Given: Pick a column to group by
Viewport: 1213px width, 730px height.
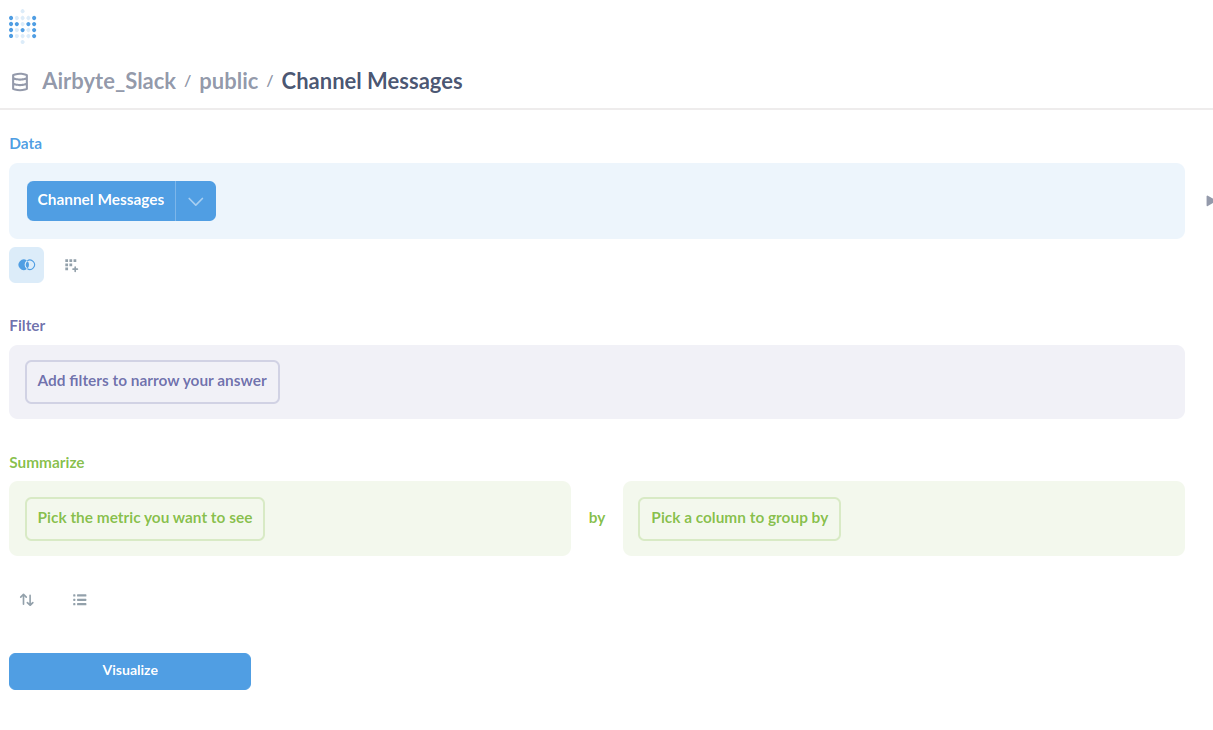Looking at the screenshot, I should (740, 518).
